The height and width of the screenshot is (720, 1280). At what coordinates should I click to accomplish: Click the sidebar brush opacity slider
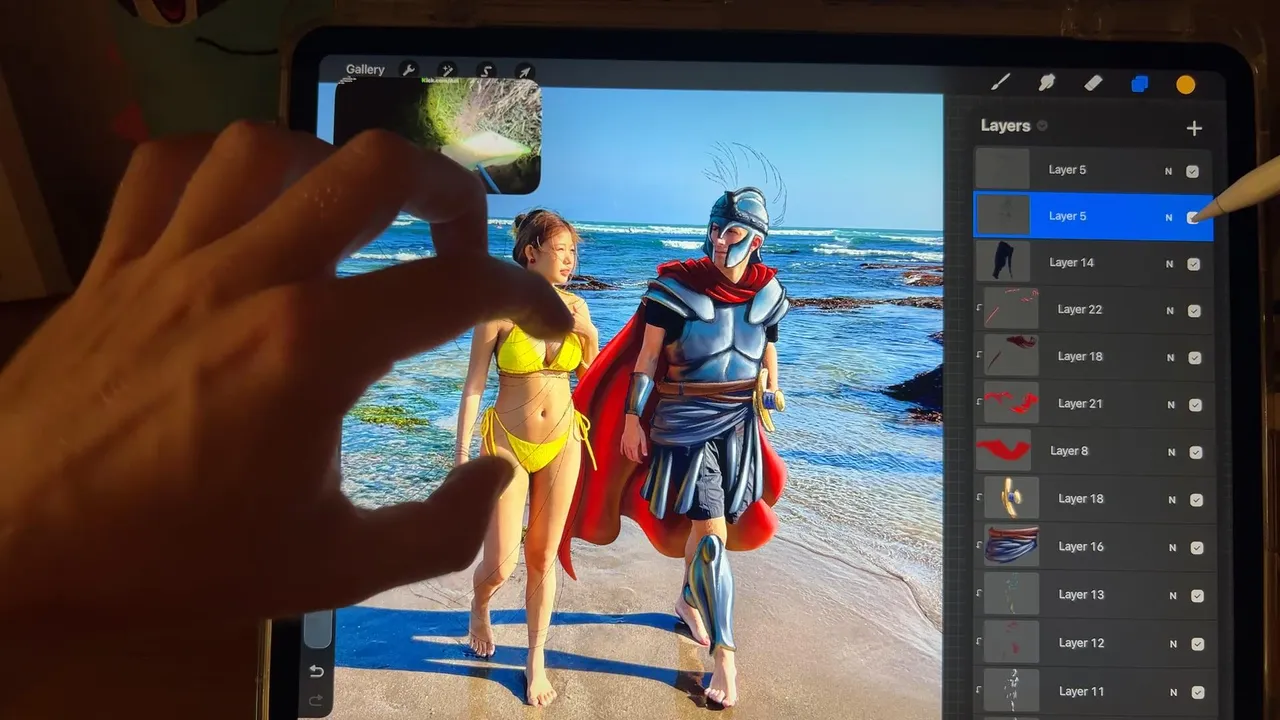[318, 628]
